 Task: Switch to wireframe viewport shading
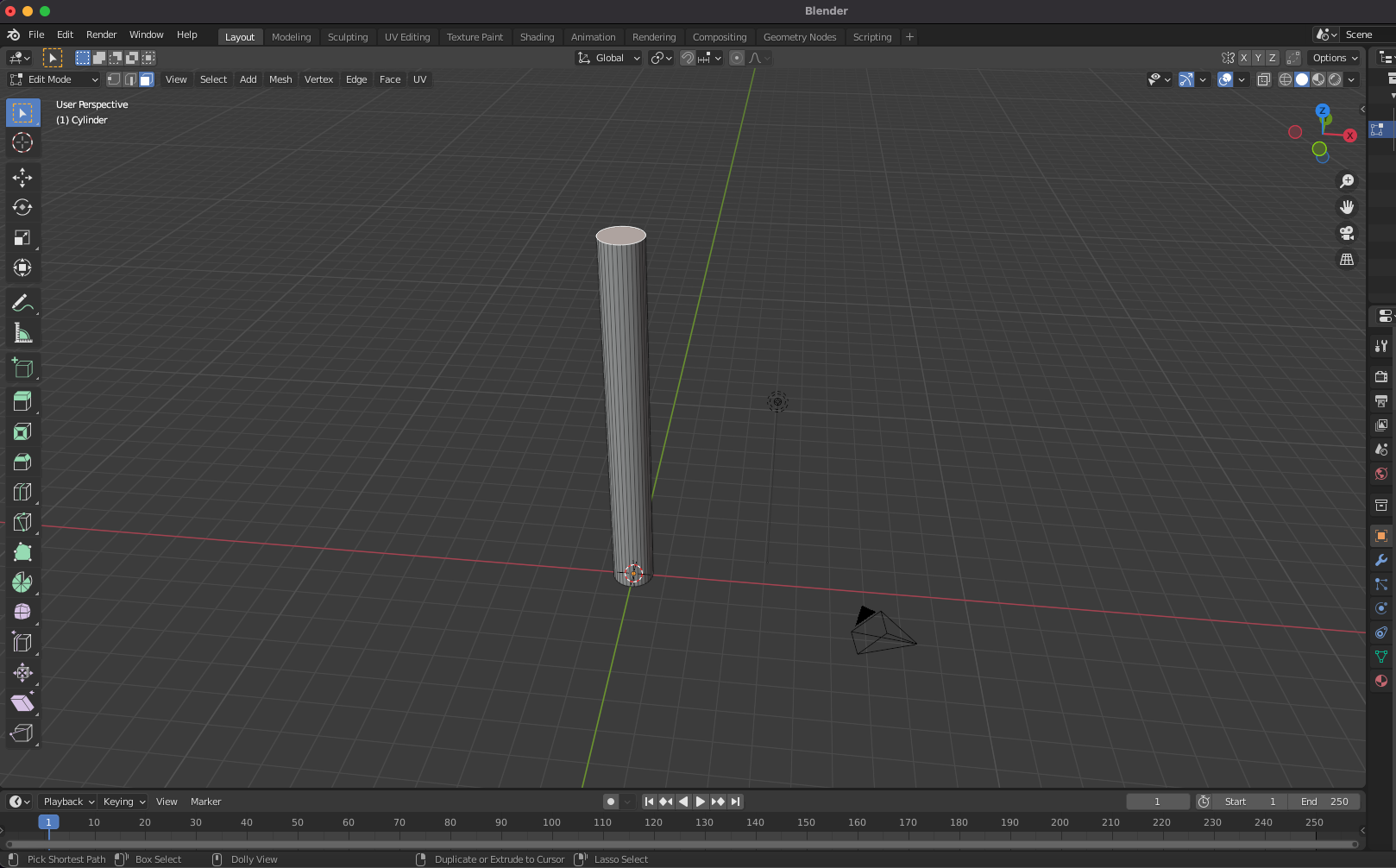pyautogui.click(x=1286, y=79)
